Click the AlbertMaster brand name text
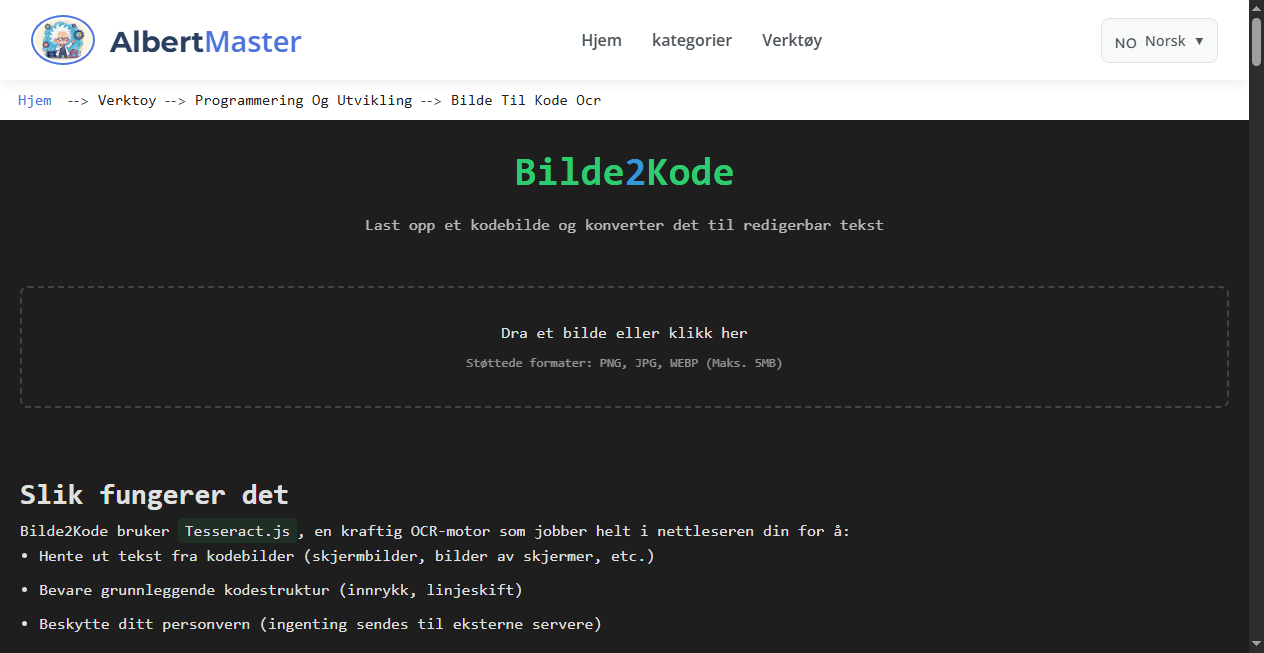Image resolution: width=1264 pixels, height=653 pixels. click(205, 41)
